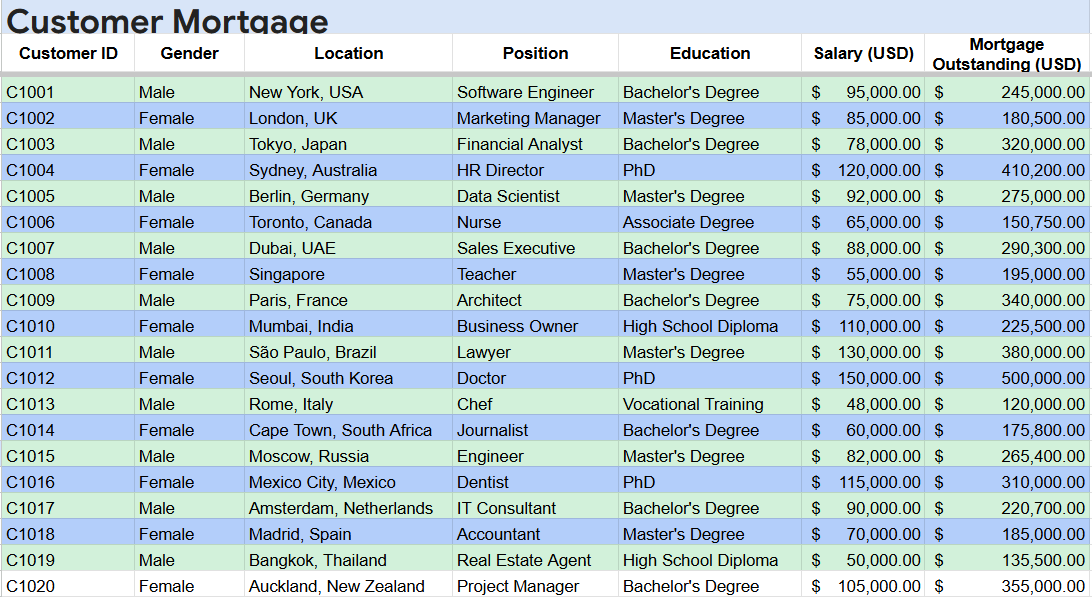Select the Gender column header
The height and width of the screenshot is (597, 1092).
pos(189,53)
